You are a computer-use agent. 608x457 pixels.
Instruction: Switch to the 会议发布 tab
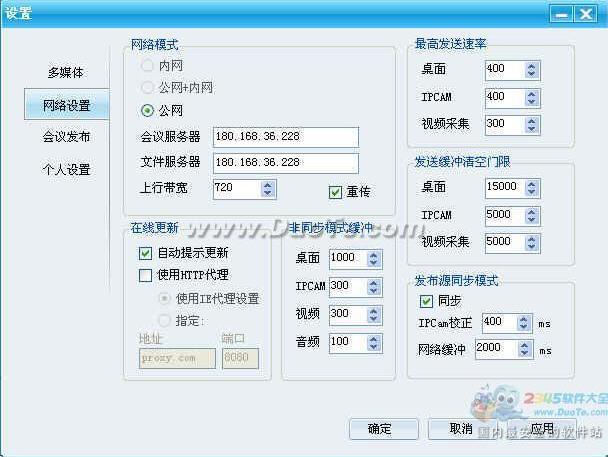(66, 136)
